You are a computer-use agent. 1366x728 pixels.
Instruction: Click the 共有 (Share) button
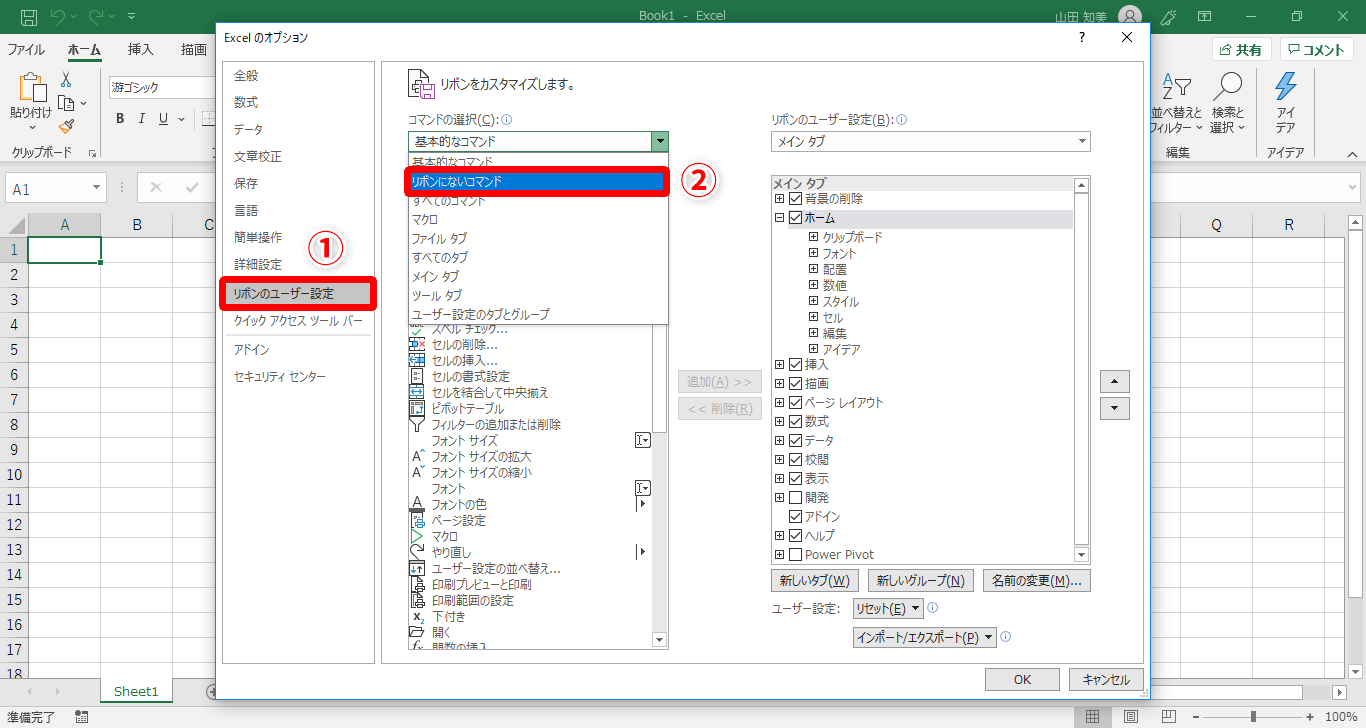(x=1241, y=50)
